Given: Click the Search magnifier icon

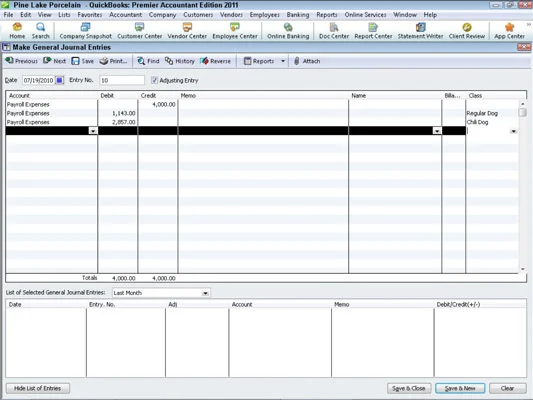Looking at the screenshot, I should click(x=40, y=27).
